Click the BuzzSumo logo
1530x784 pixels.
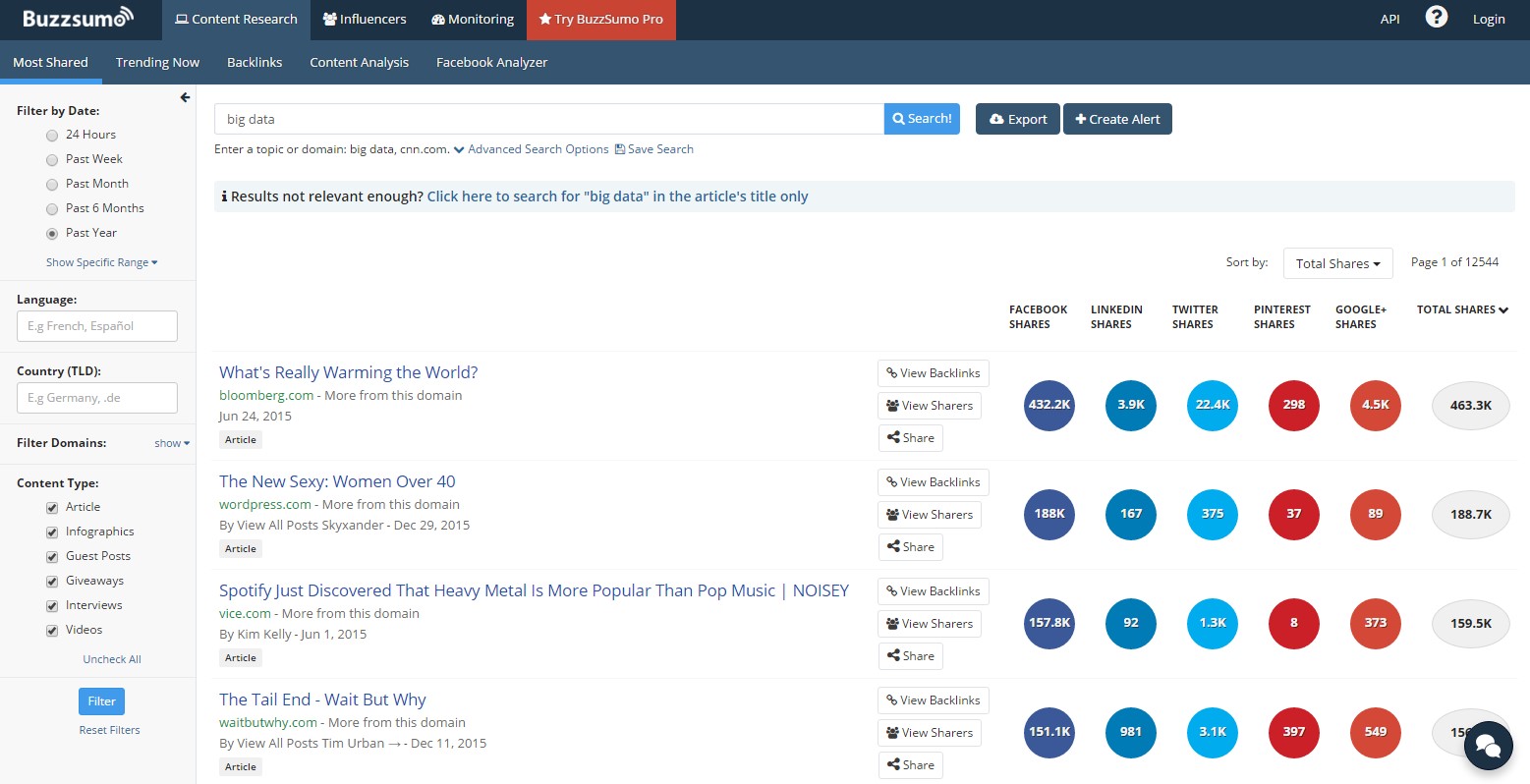coord(78,19)
